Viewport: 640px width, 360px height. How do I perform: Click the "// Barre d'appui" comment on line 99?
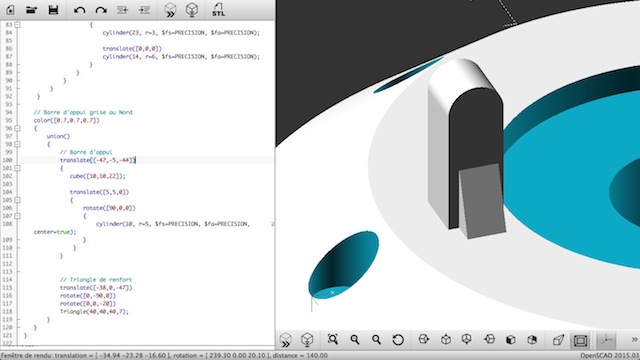[x=86, y=152]
